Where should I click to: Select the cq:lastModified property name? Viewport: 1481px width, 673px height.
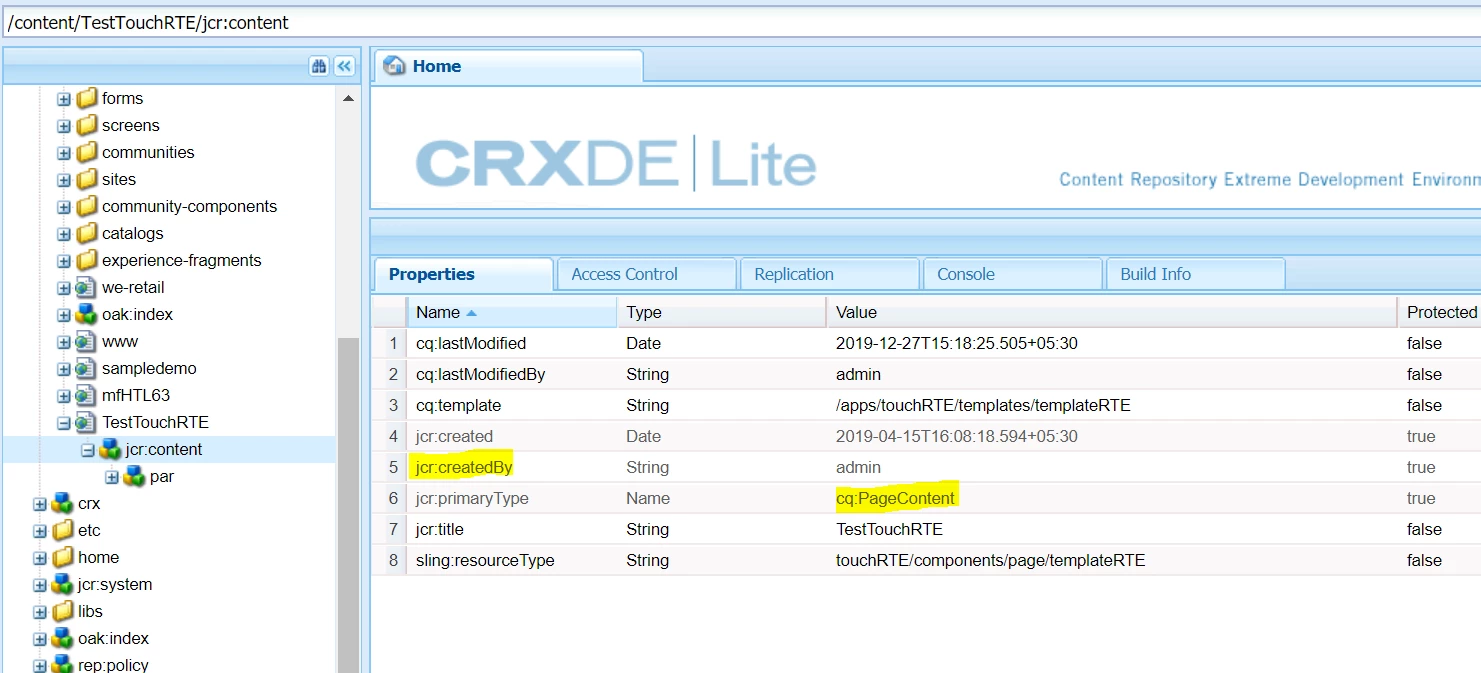(x=471, y=343)
